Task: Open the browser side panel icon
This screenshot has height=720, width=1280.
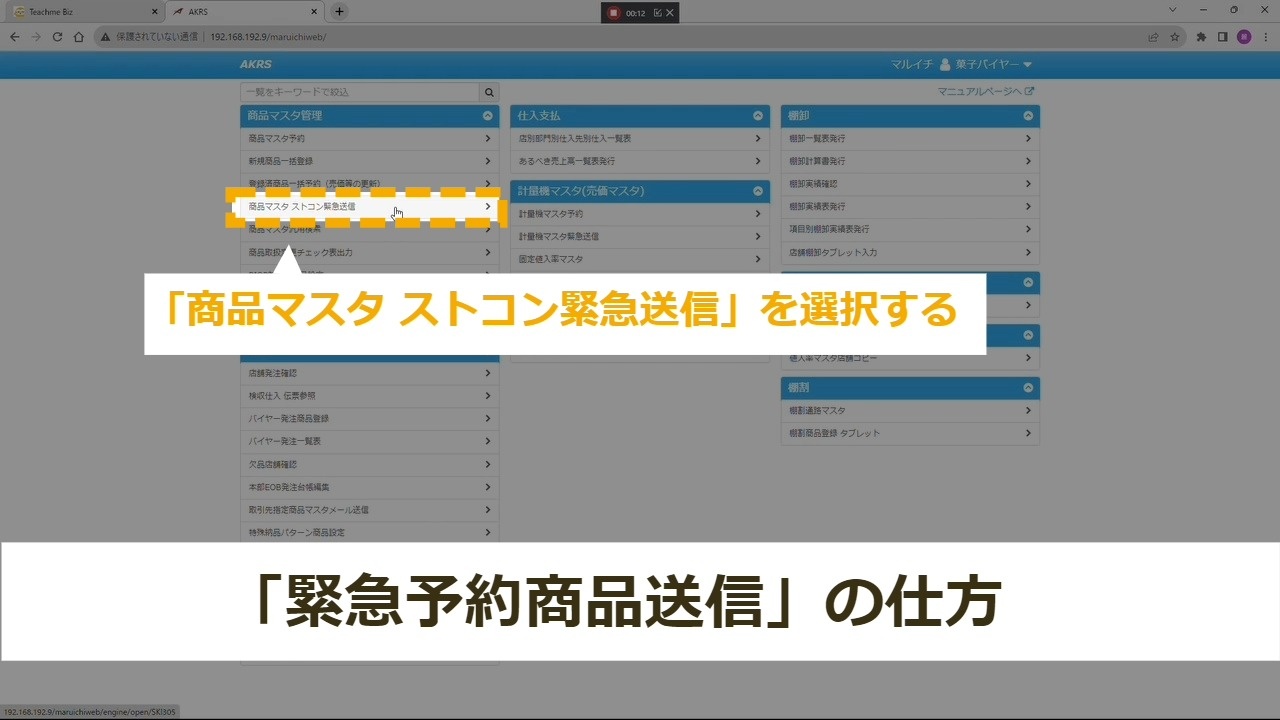Action: point(1222,37)
